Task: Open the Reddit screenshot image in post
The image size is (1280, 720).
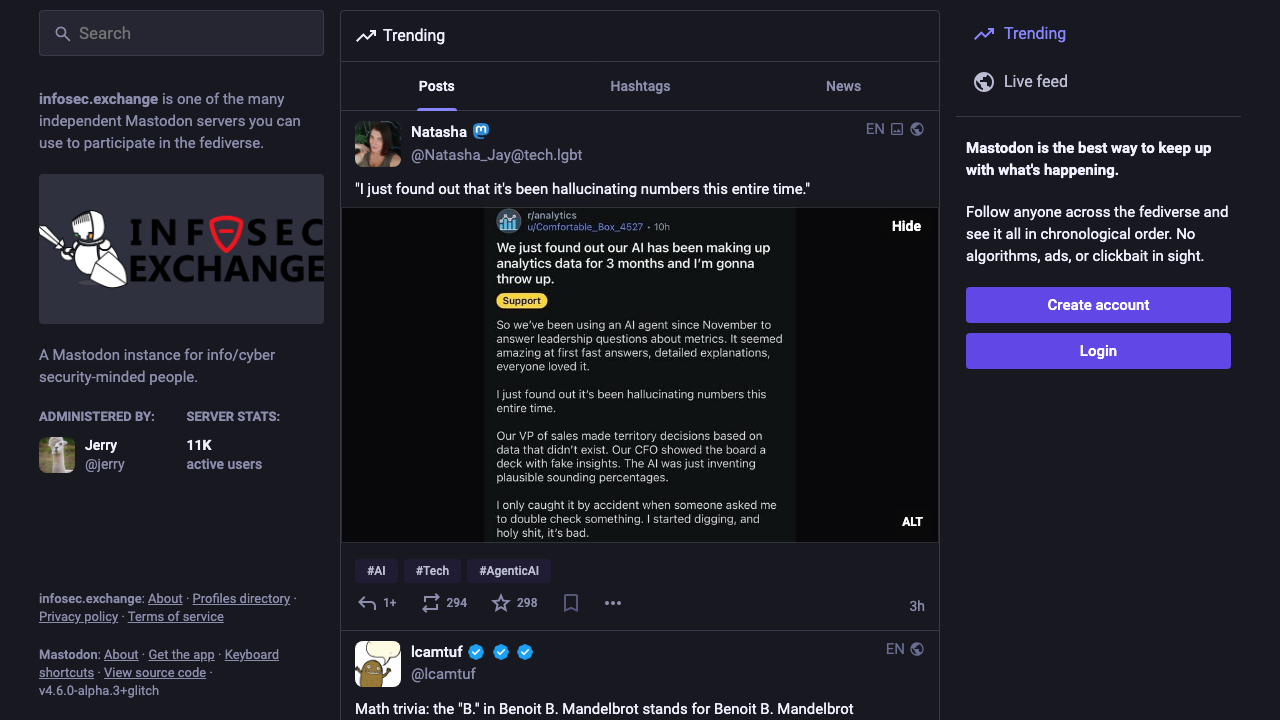Action: (640, 375)
